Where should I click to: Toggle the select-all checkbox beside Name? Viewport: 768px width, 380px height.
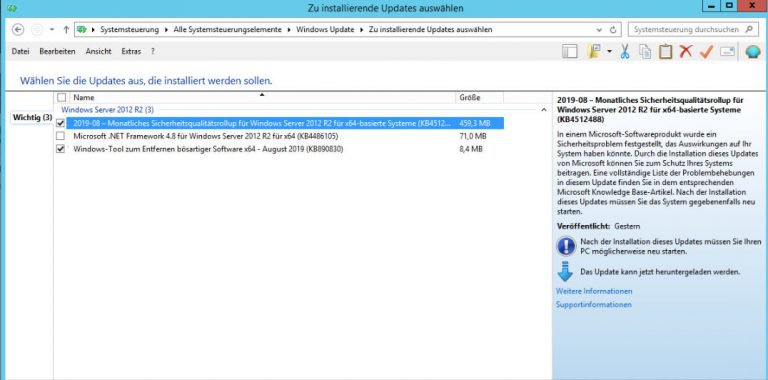pyautogui.click(x=61, y=97)
